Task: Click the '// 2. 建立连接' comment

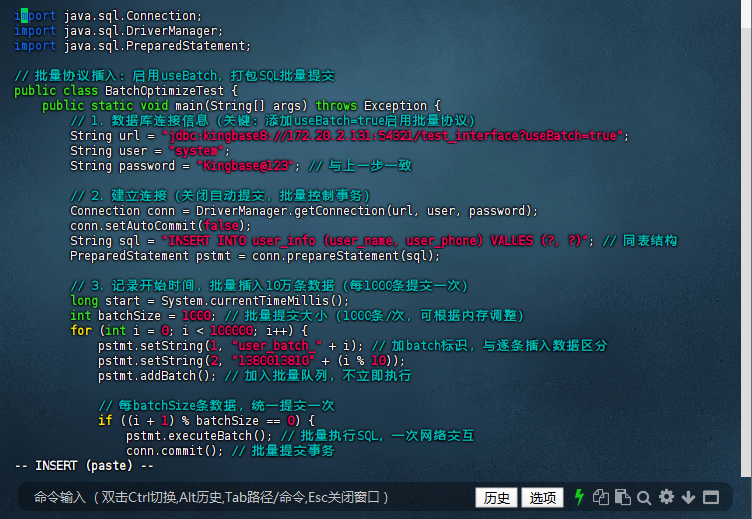Action: [x=220, y=196]
